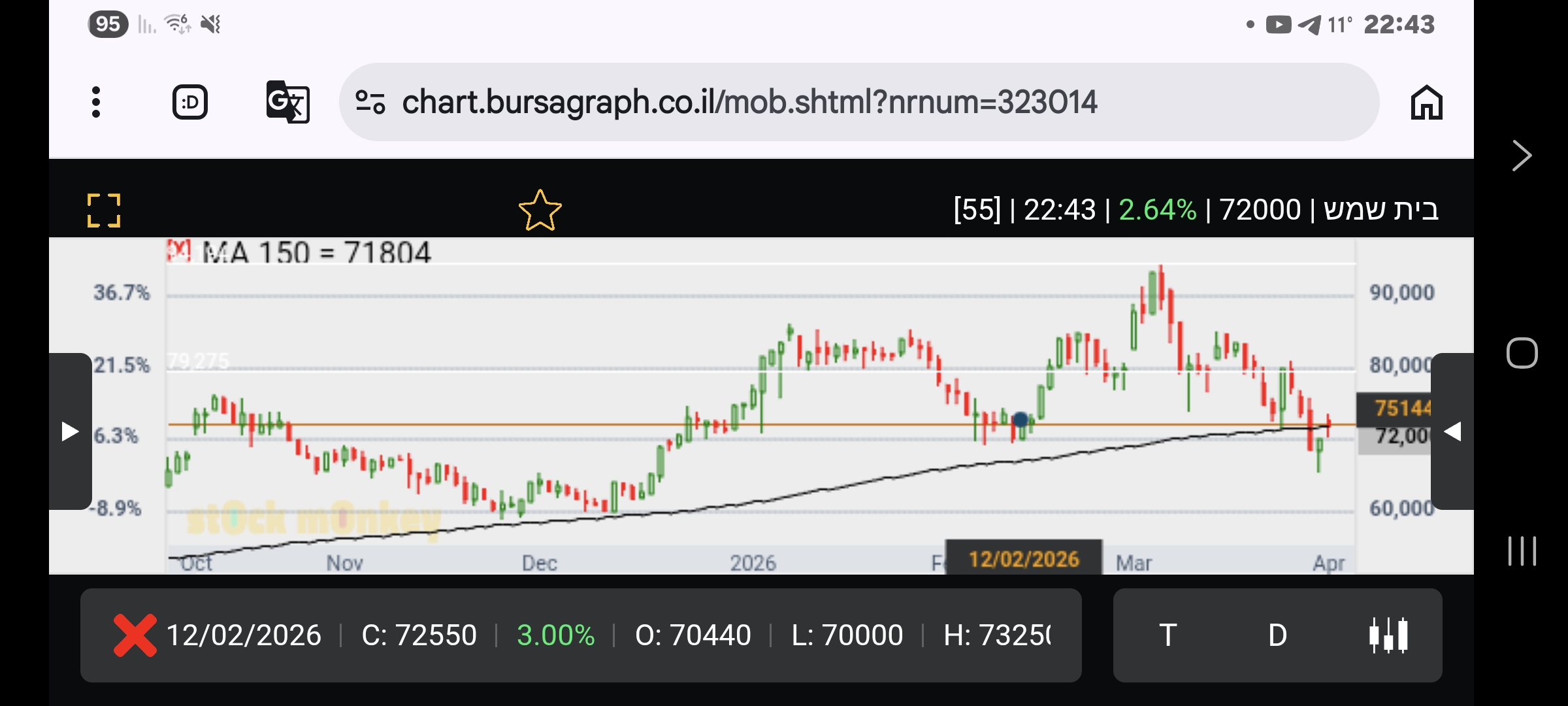Toggle the candlestick chart type icon
1568x706 pixels.
point(1388,635)
